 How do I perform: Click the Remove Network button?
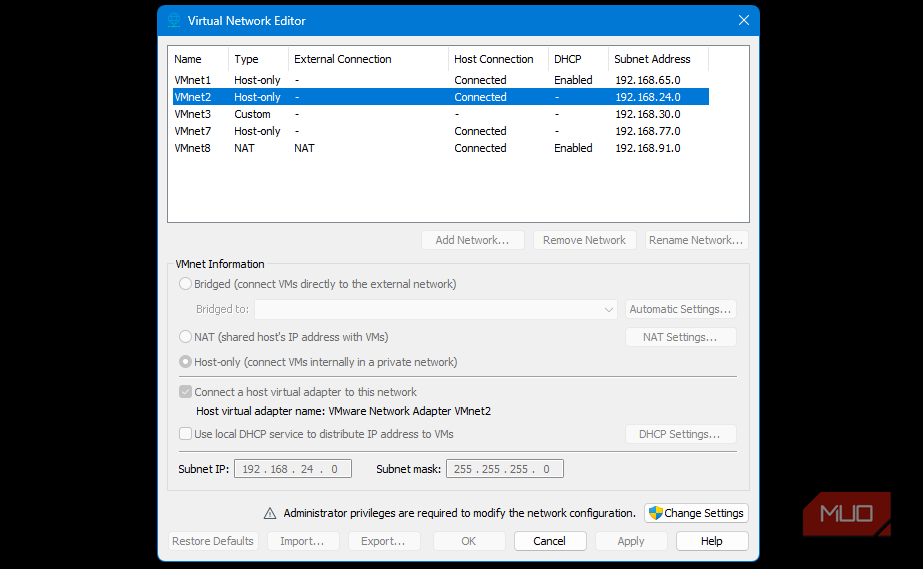point(584,240)
